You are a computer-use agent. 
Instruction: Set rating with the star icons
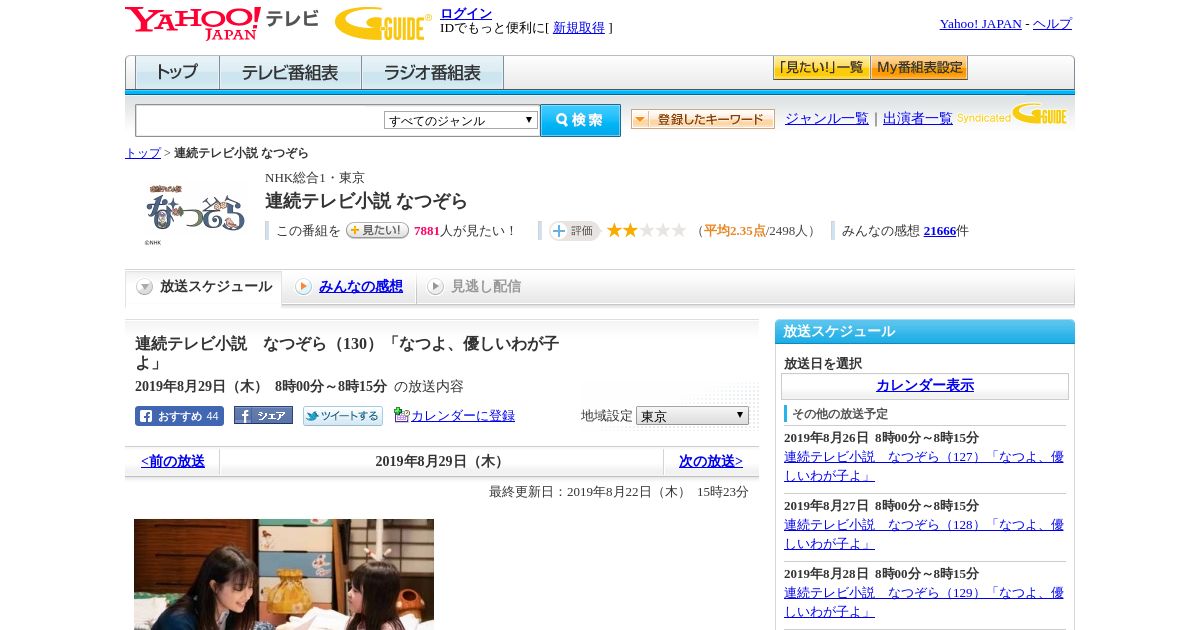646,230
